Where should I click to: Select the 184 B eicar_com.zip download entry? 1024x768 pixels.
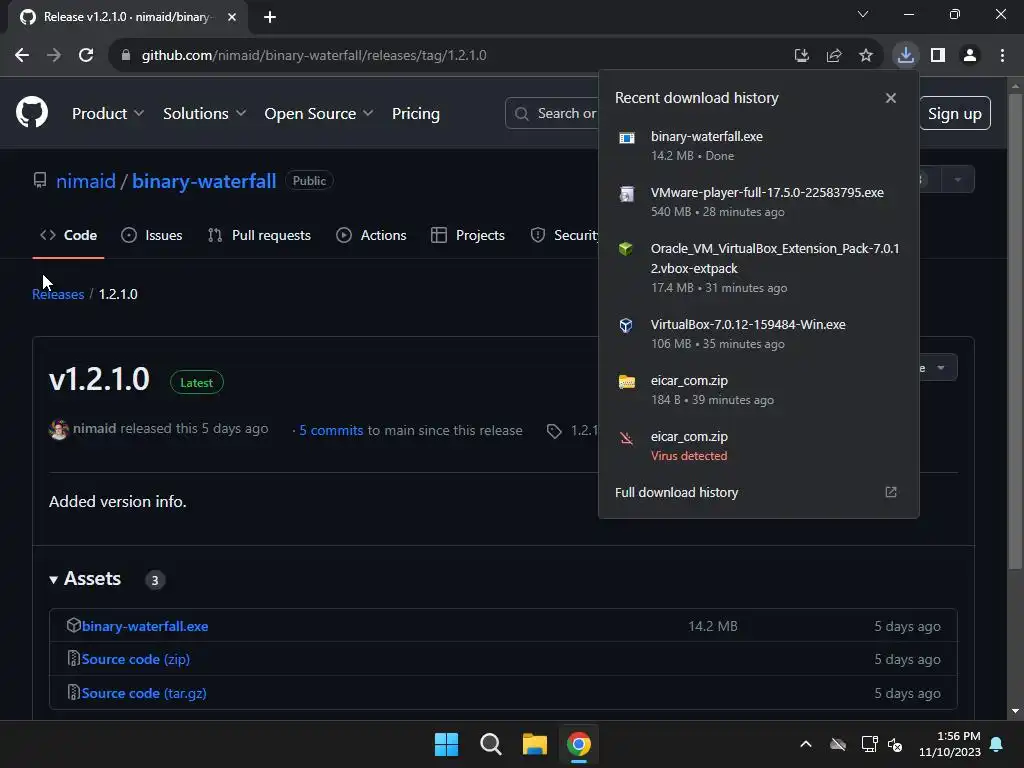pos(758,390)
